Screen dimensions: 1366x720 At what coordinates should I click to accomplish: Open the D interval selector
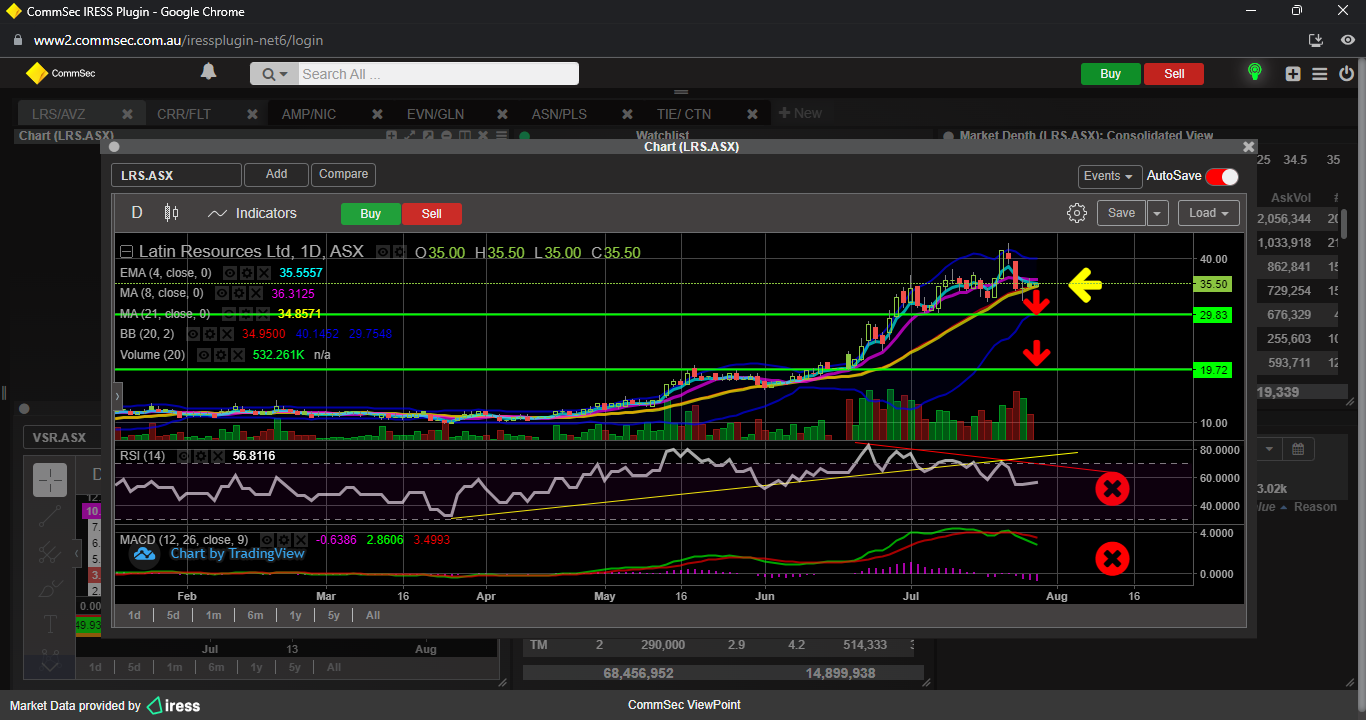[137, 213]
